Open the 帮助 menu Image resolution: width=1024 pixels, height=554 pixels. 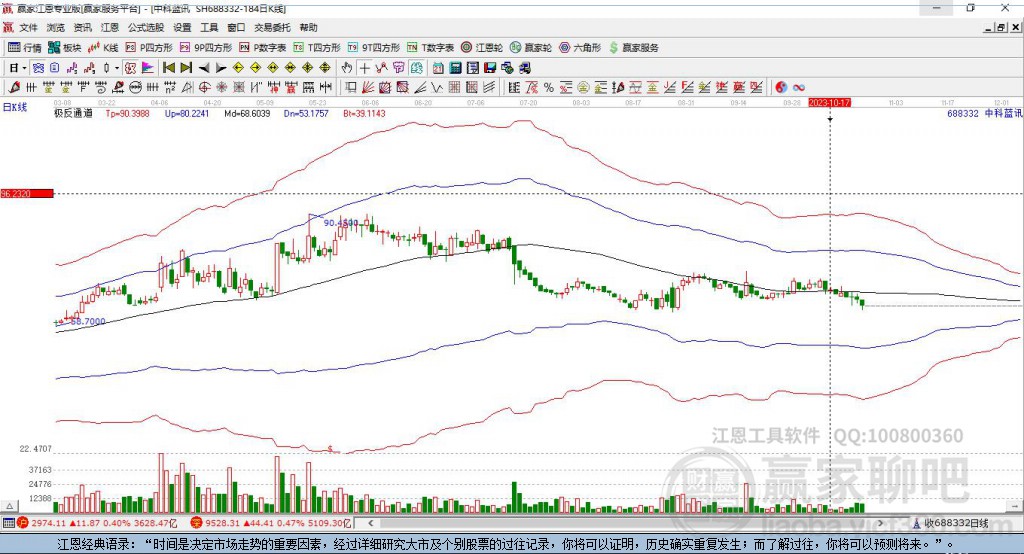point(308,27)
